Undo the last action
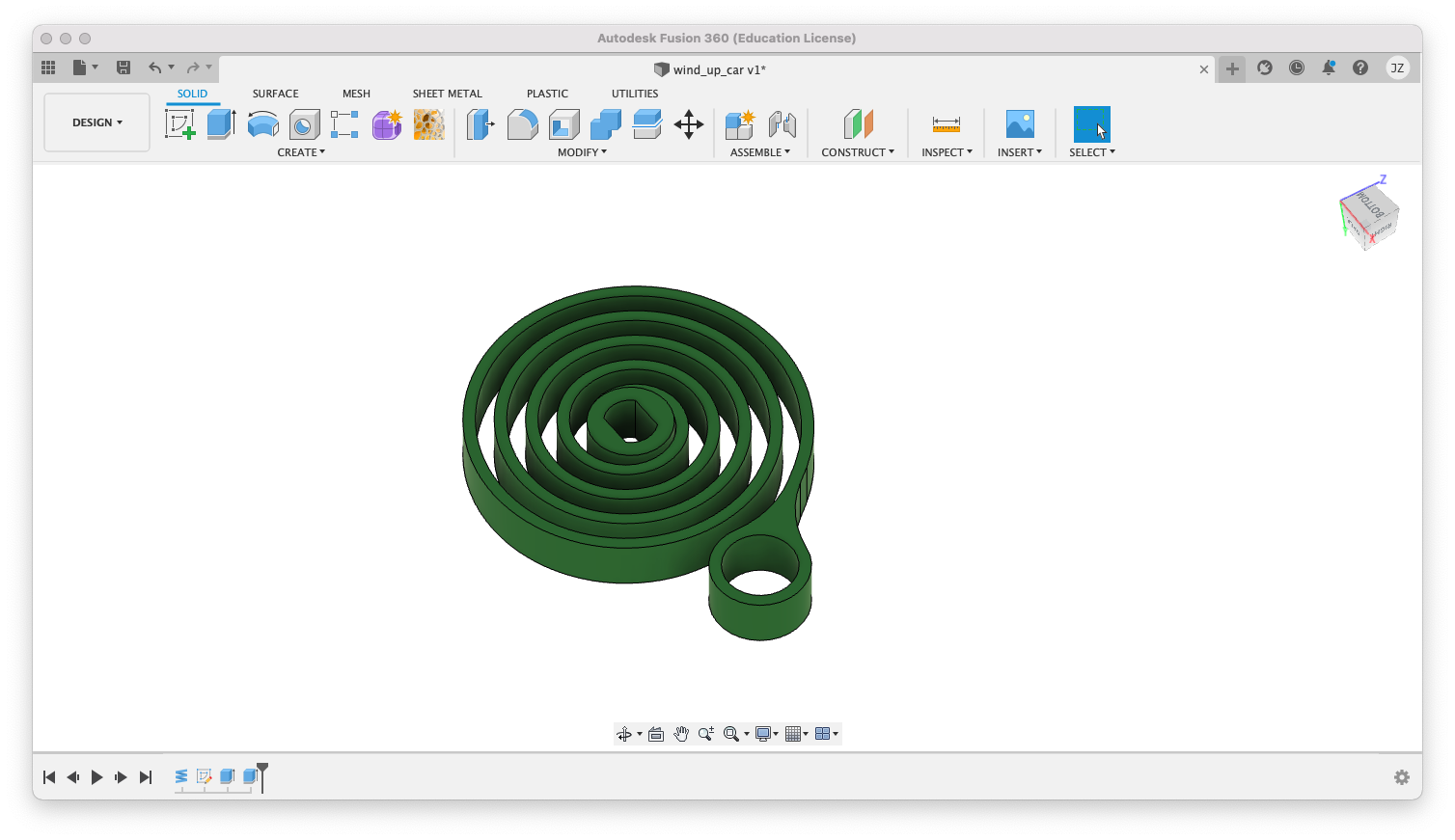 coord(155,68)
